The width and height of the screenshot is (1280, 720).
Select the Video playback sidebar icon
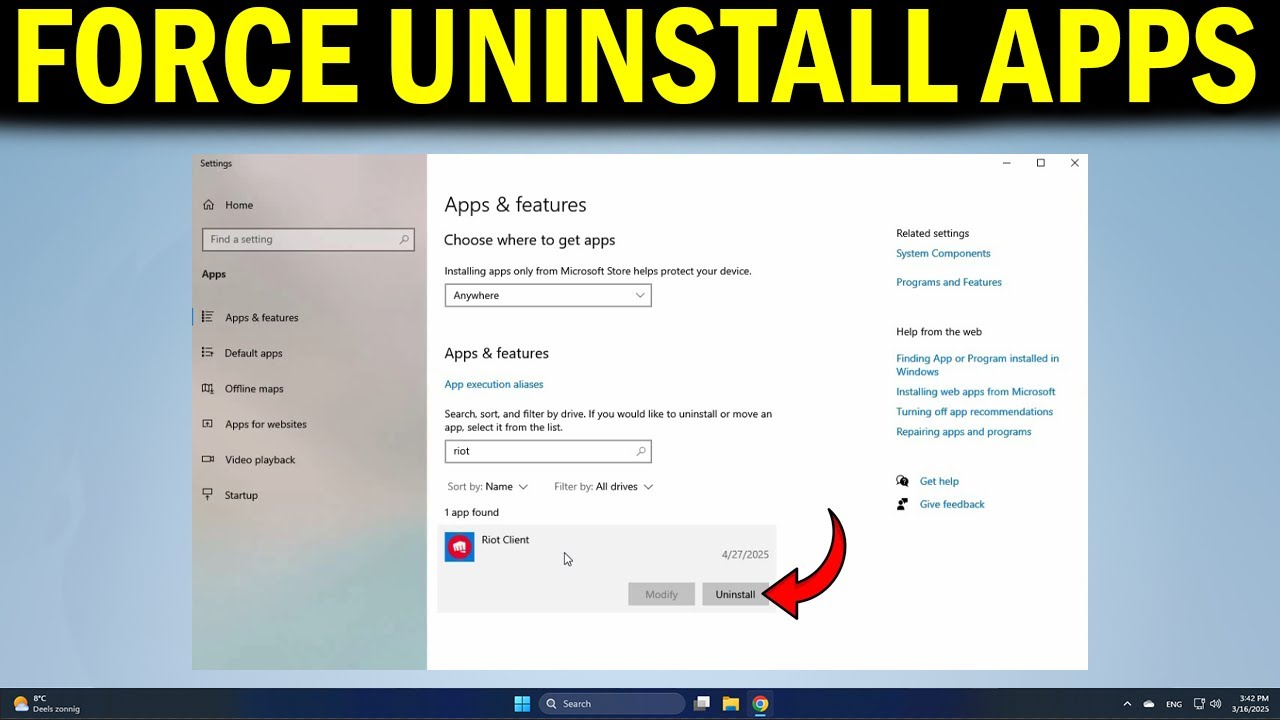208,459
